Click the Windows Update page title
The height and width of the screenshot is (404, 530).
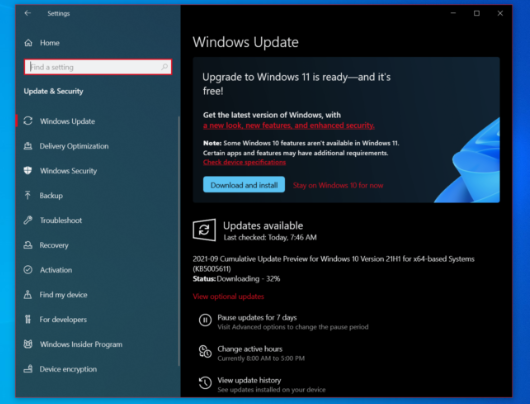pos(246,42)
